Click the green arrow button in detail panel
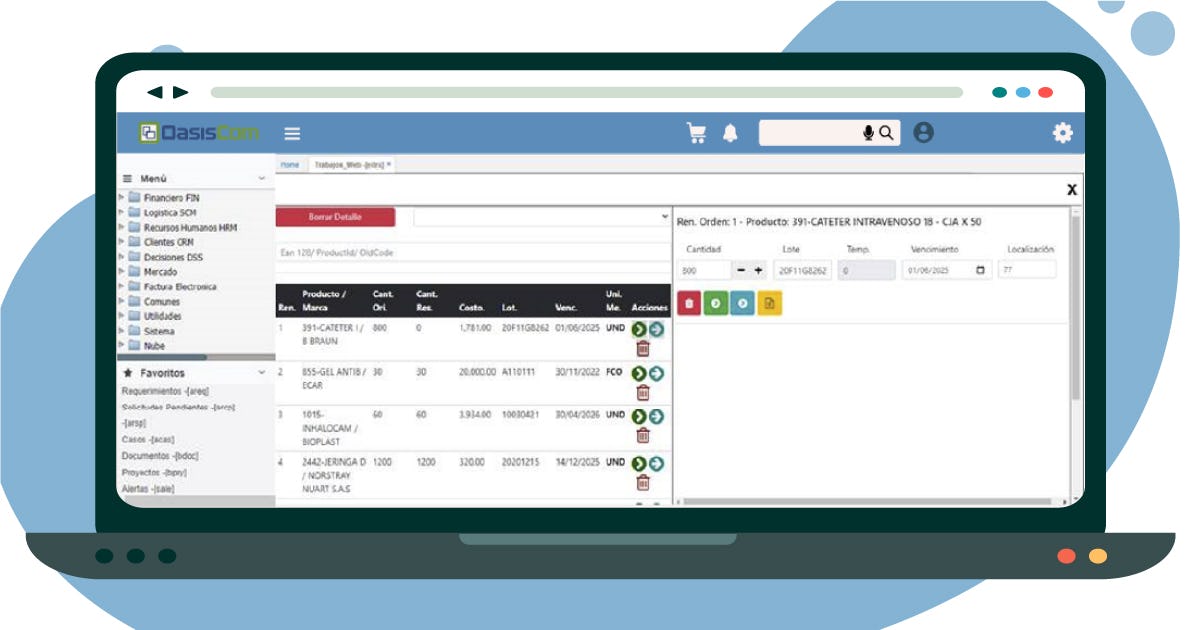The width and height of the screenshot is (1200, 630). coord(715,303)
